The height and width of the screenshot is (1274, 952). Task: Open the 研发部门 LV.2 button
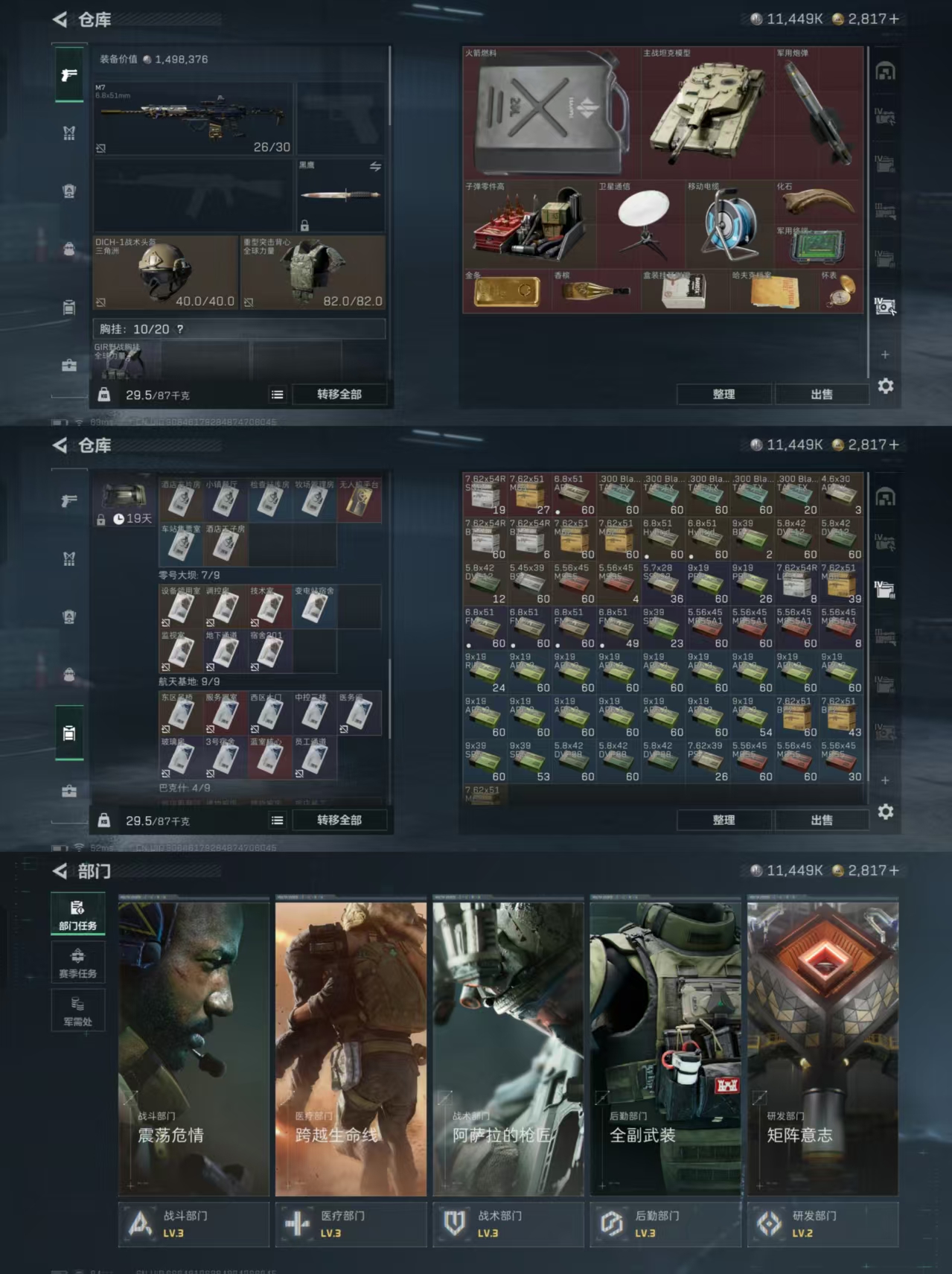822,1223
